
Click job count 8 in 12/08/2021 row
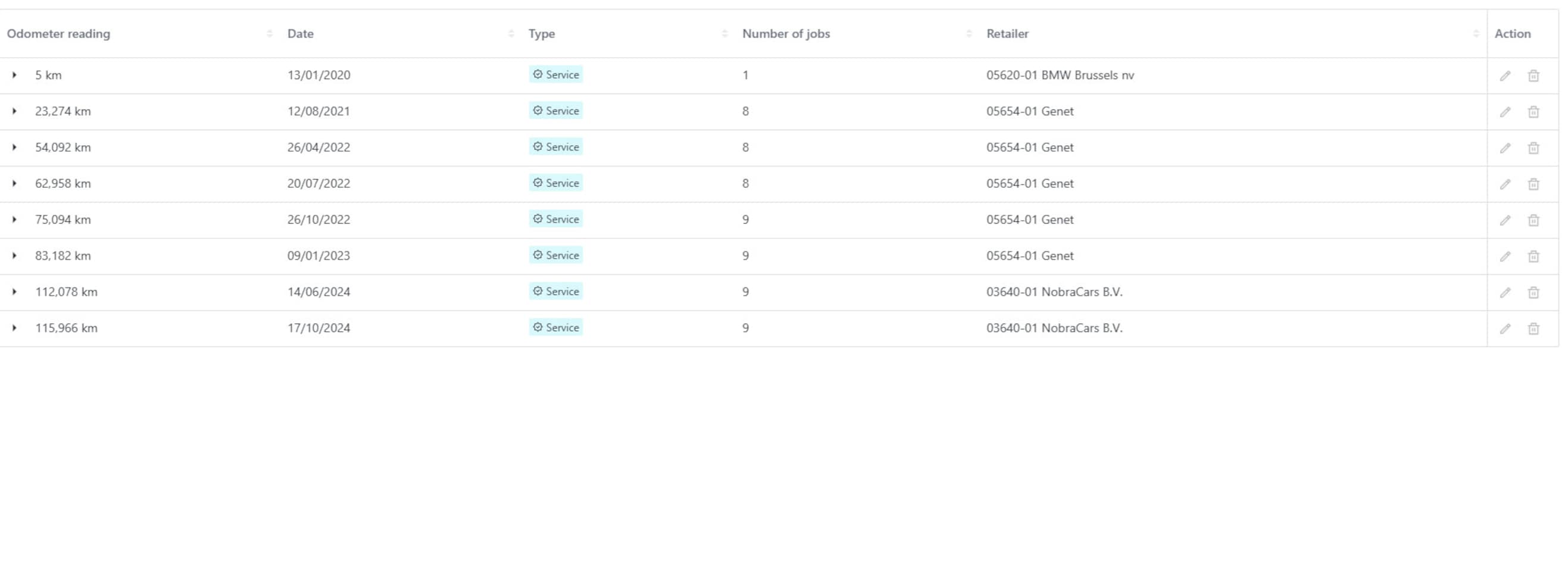pyautogui.click(x=745, y=111)
